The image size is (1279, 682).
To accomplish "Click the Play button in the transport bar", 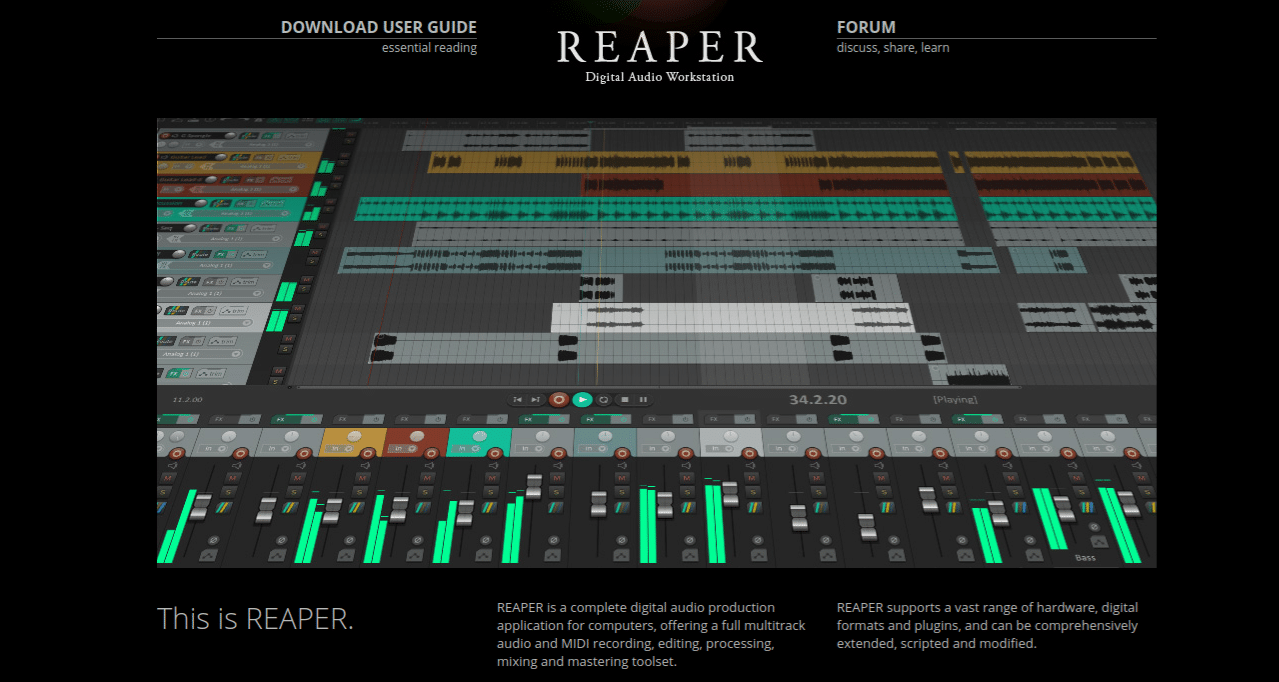I will pos(583,400).
